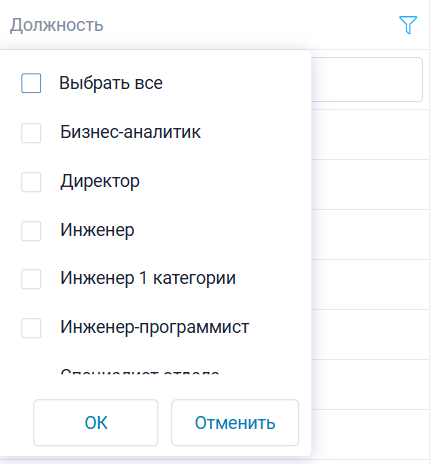The image size is (430, 464).
Task: Enable the Директор checkbox box
Action: (x=31, y=182)
